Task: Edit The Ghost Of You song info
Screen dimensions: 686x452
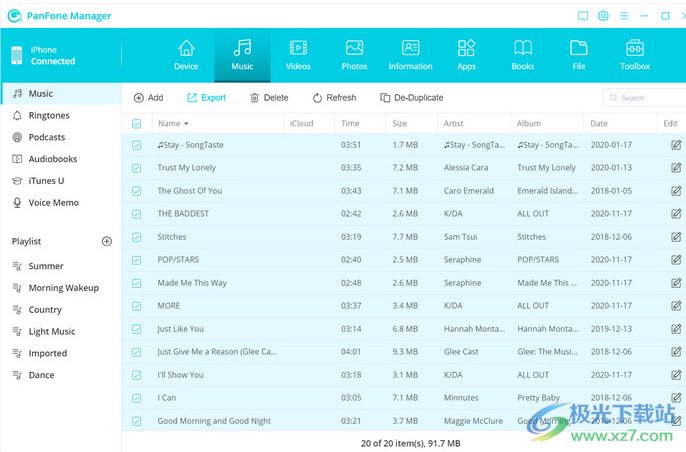Action: click(x=676, y=190)
